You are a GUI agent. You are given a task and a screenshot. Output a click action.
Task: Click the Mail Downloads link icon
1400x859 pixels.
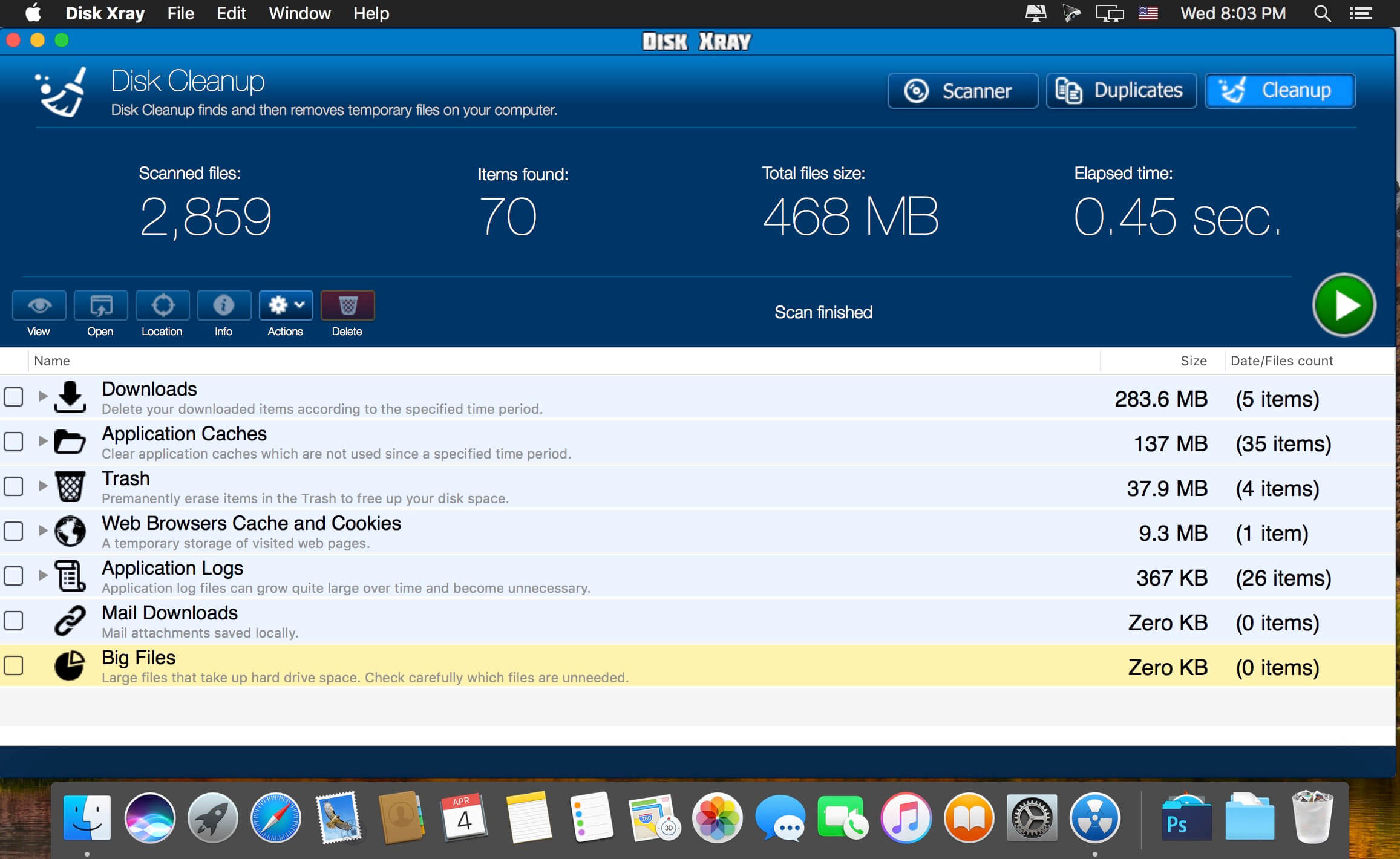pos(70,621)
